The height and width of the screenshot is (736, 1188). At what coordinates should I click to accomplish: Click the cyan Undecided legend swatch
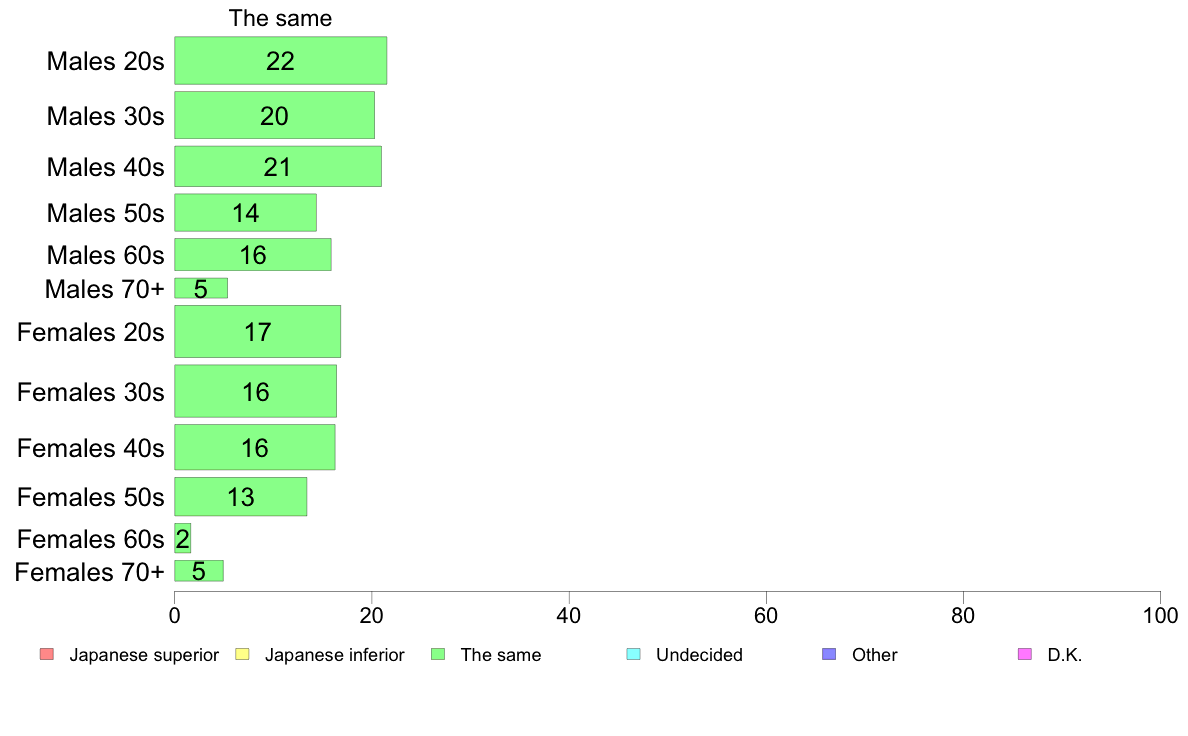tap(633, 654)
